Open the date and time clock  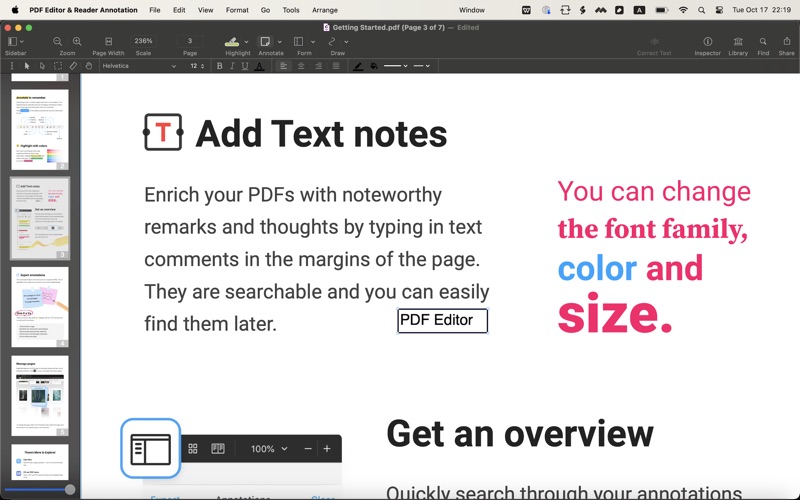point(761,10)
